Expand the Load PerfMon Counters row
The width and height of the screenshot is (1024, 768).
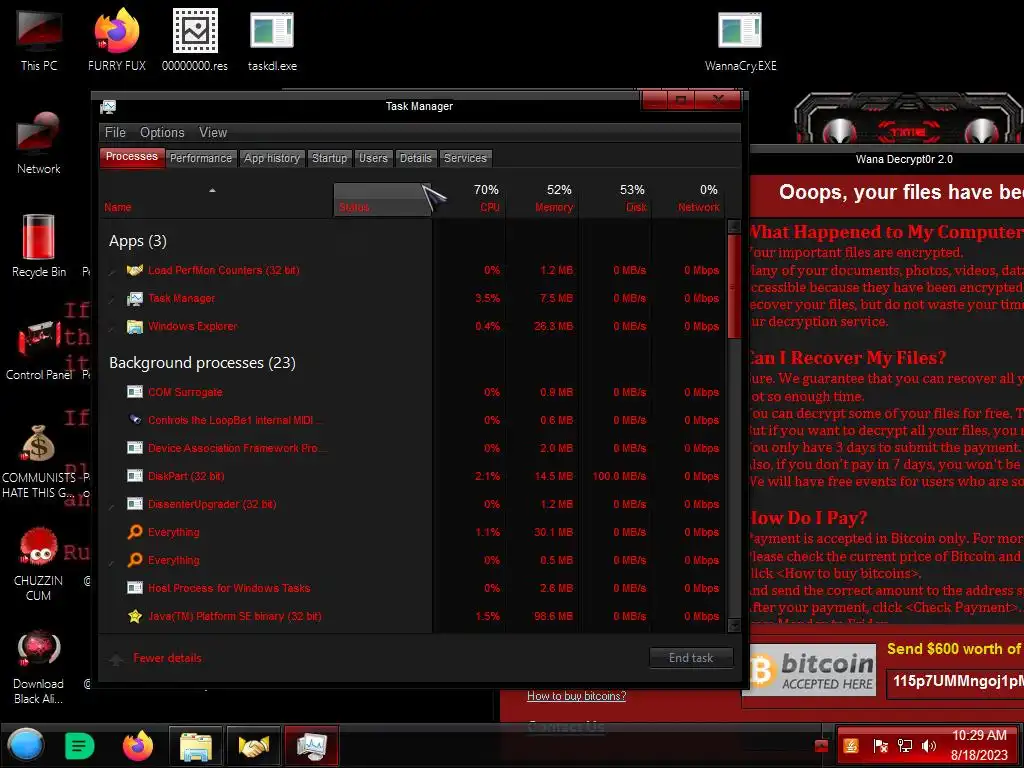coord(112,271)
